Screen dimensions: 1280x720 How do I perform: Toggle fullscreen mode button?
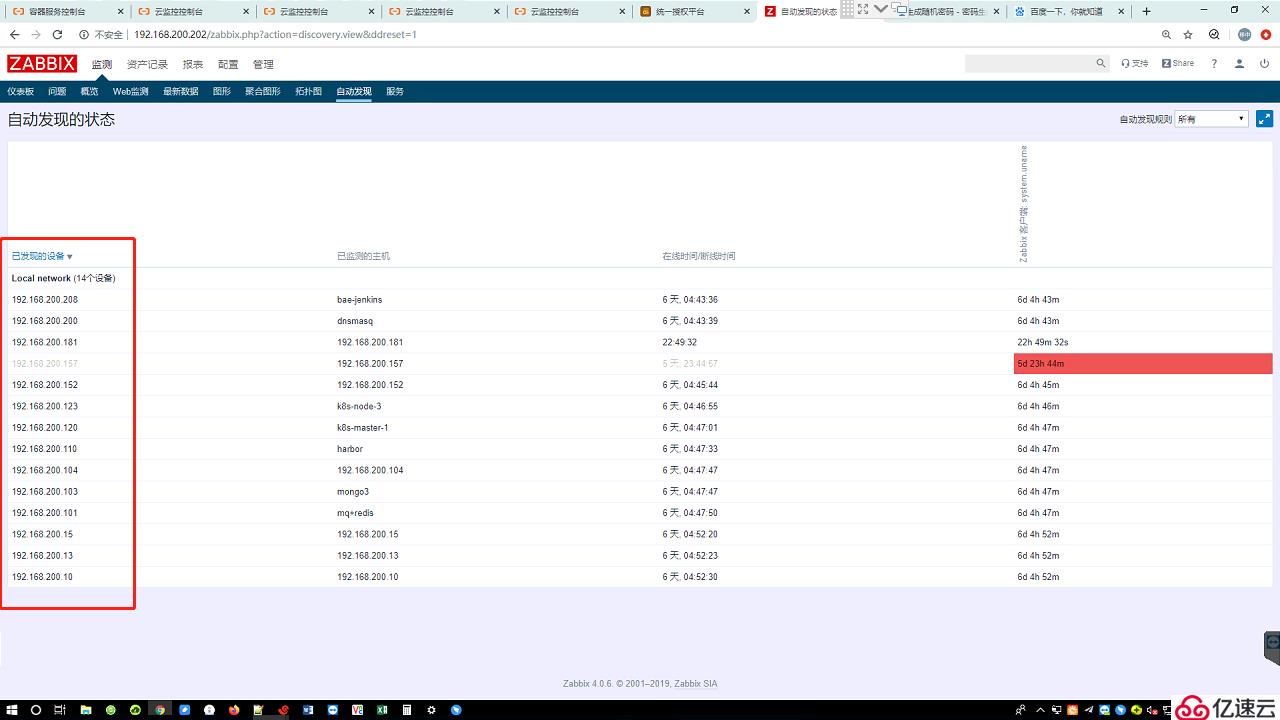click(x=1264, y=118)
